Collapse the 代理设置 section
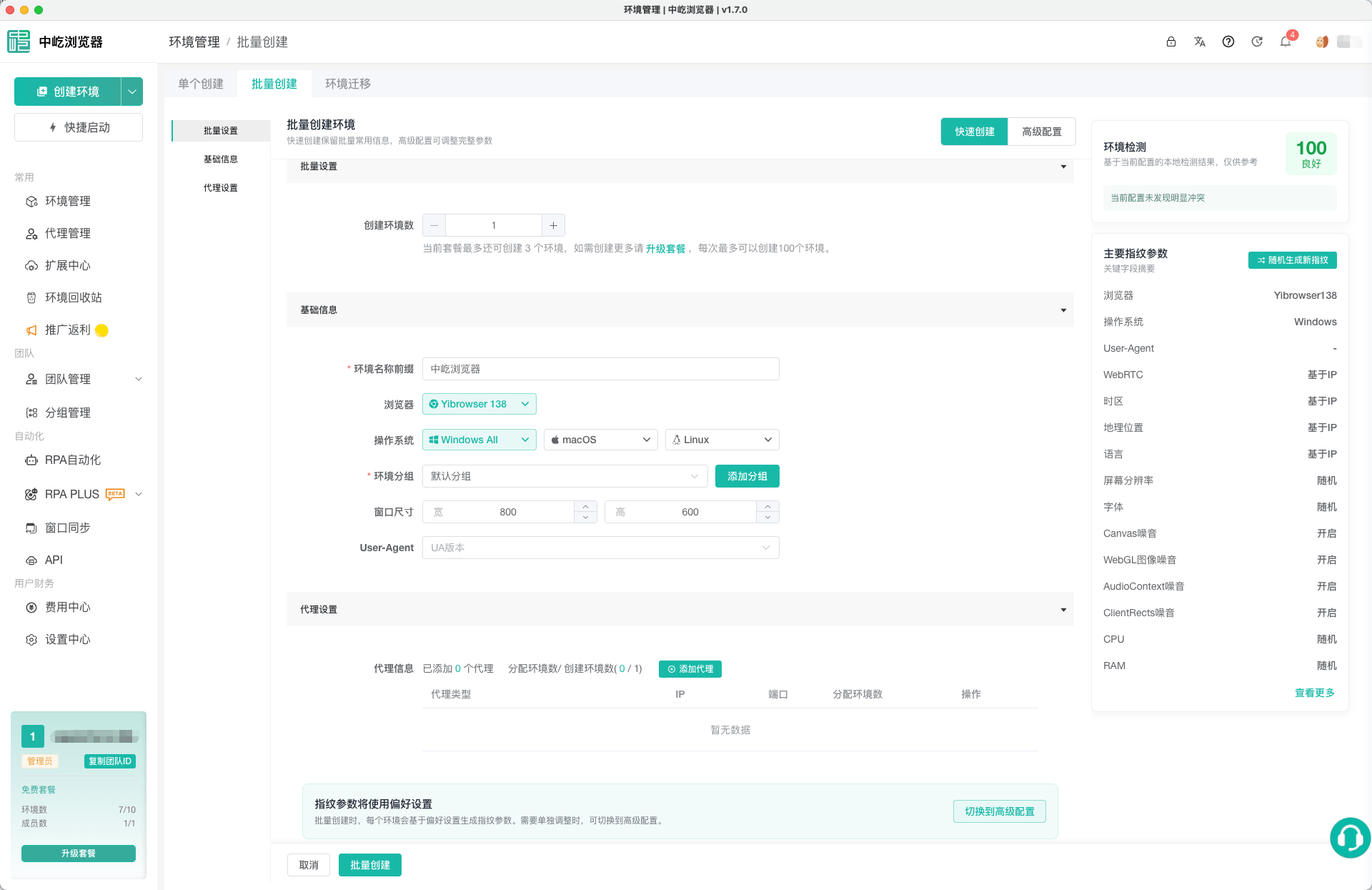This screenshot has width=1372, height=890. [1063, 610]
